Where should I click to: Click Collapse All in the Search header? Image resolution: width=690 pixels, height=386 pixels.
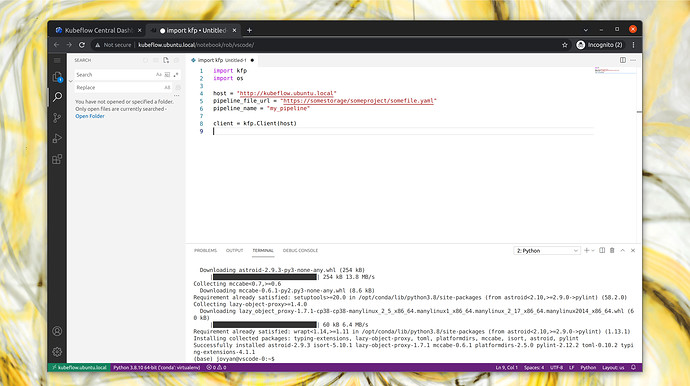[x=176, y=60]
